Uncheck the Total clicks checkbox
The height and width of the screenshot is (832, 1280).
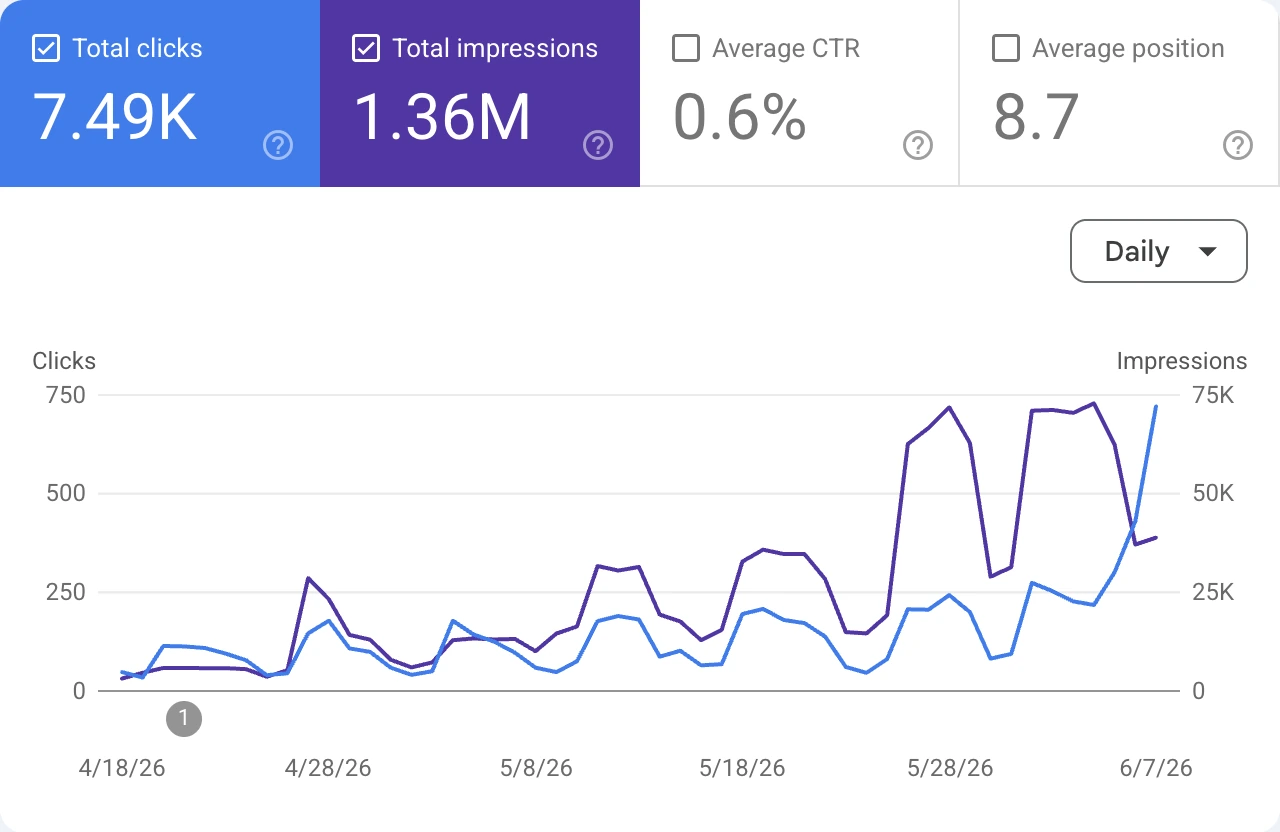tap(46, 48)
